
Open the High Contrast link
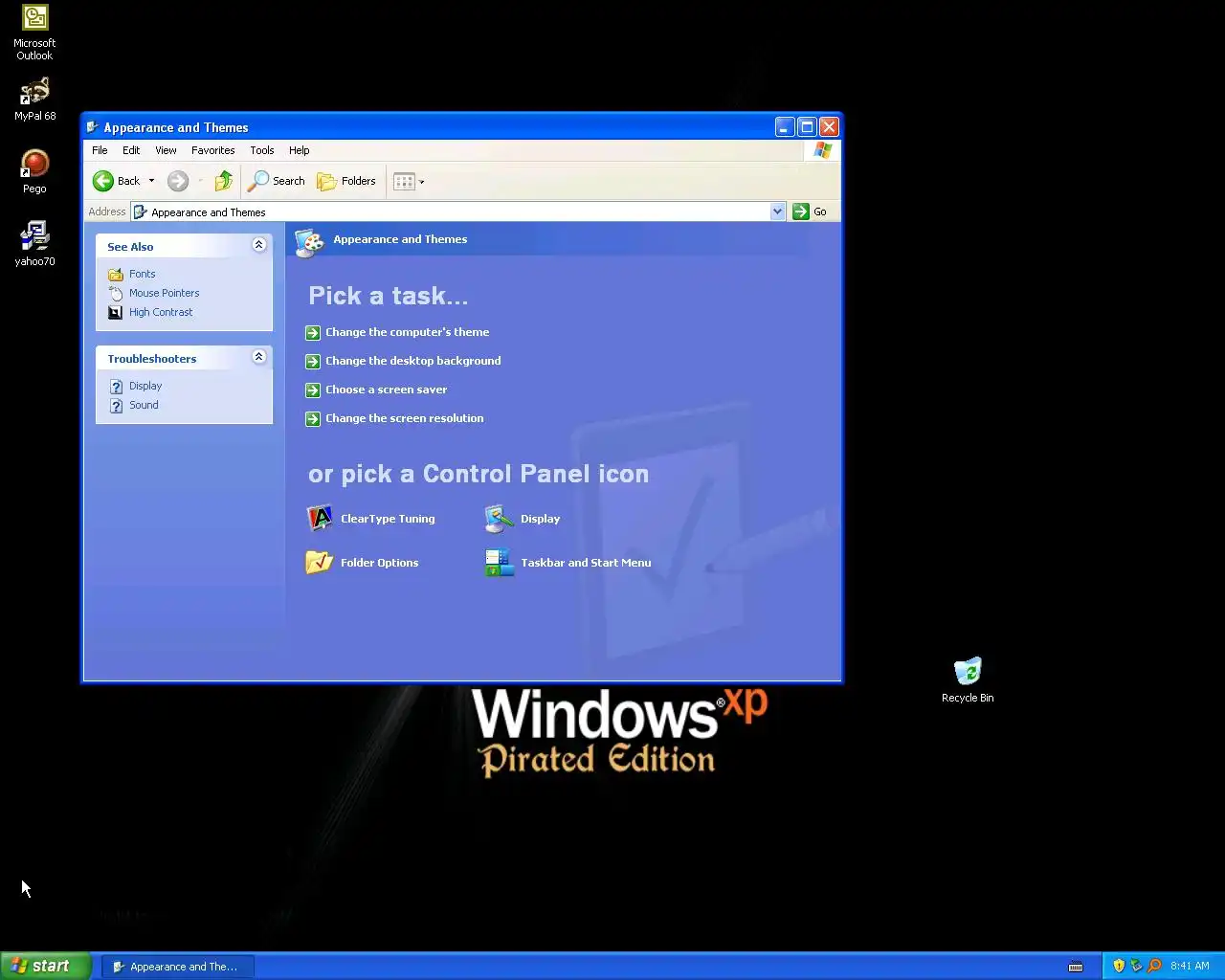coord(161,312)
